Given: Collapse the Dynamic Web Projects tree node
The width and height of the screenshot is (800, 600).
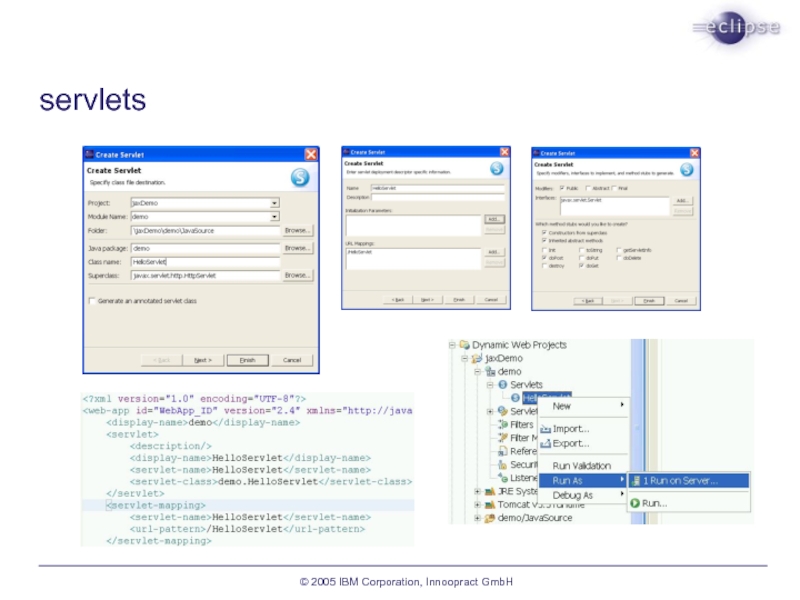Looking at the screenshot, I should [452, 345].
